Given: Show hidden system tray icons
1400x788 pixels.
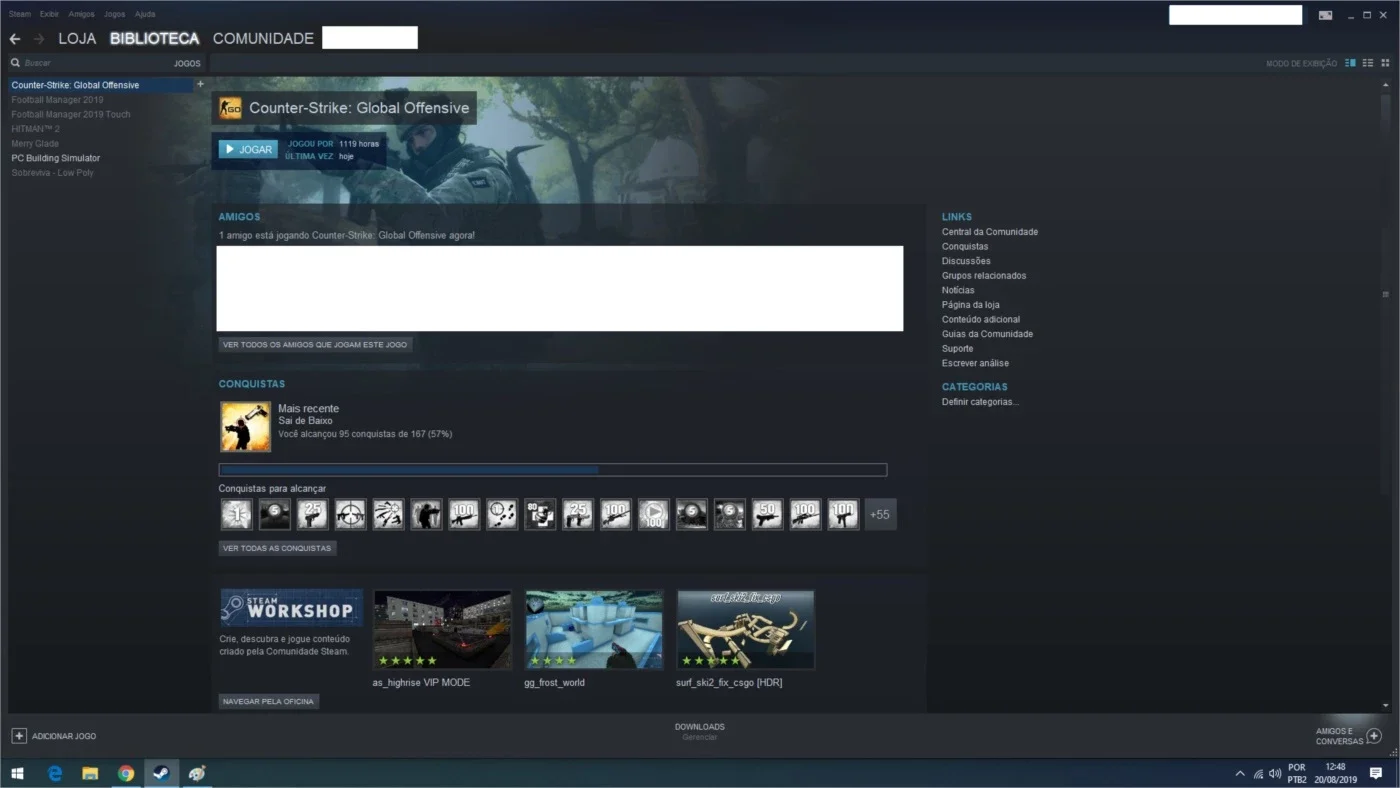Looking at the screenshot, I should coord(1241,773).
